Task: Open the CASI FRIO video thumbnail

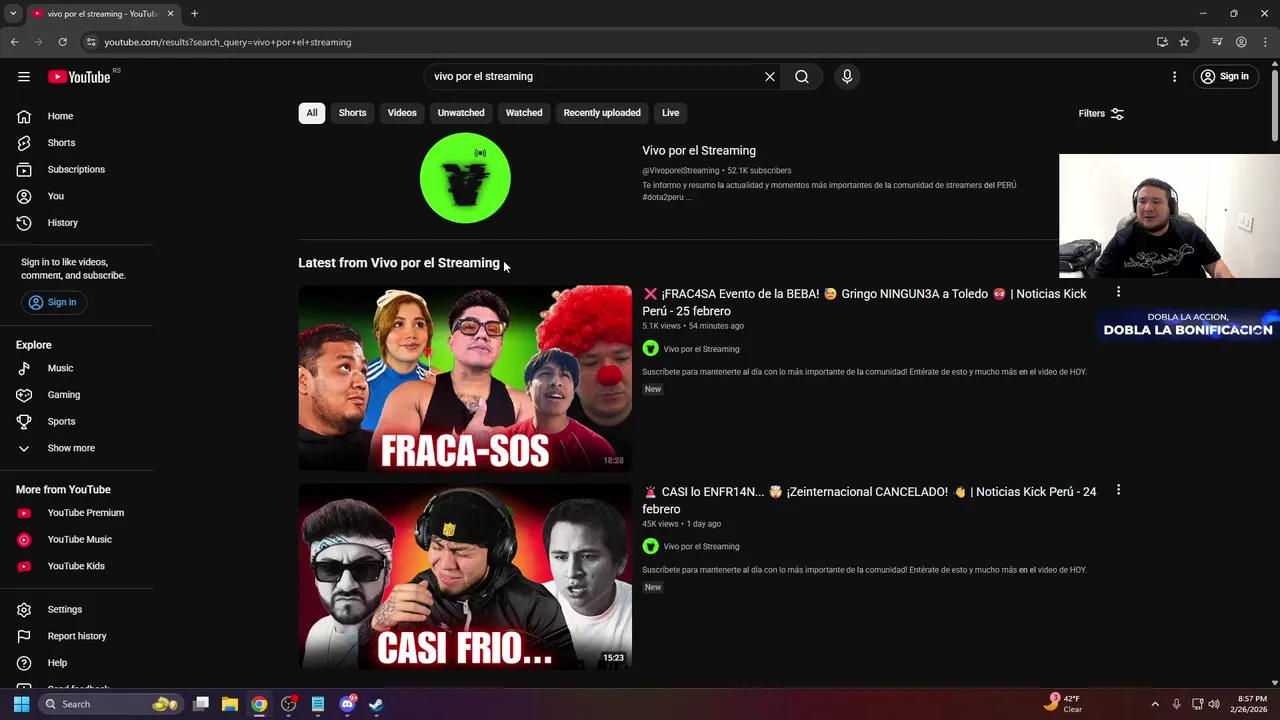Action: (465, 577)
